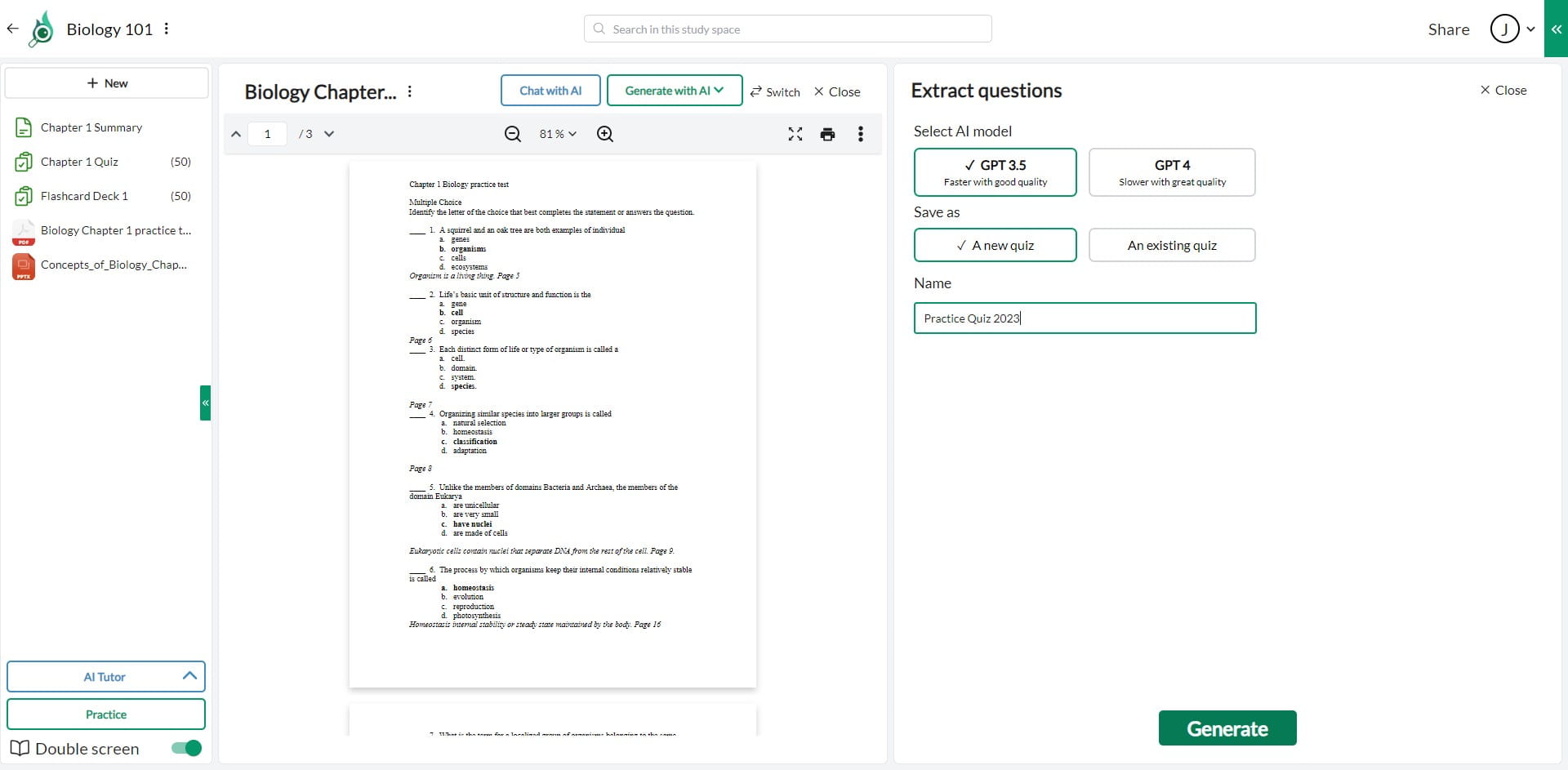Open document title three-dot menu

[410, 91]
